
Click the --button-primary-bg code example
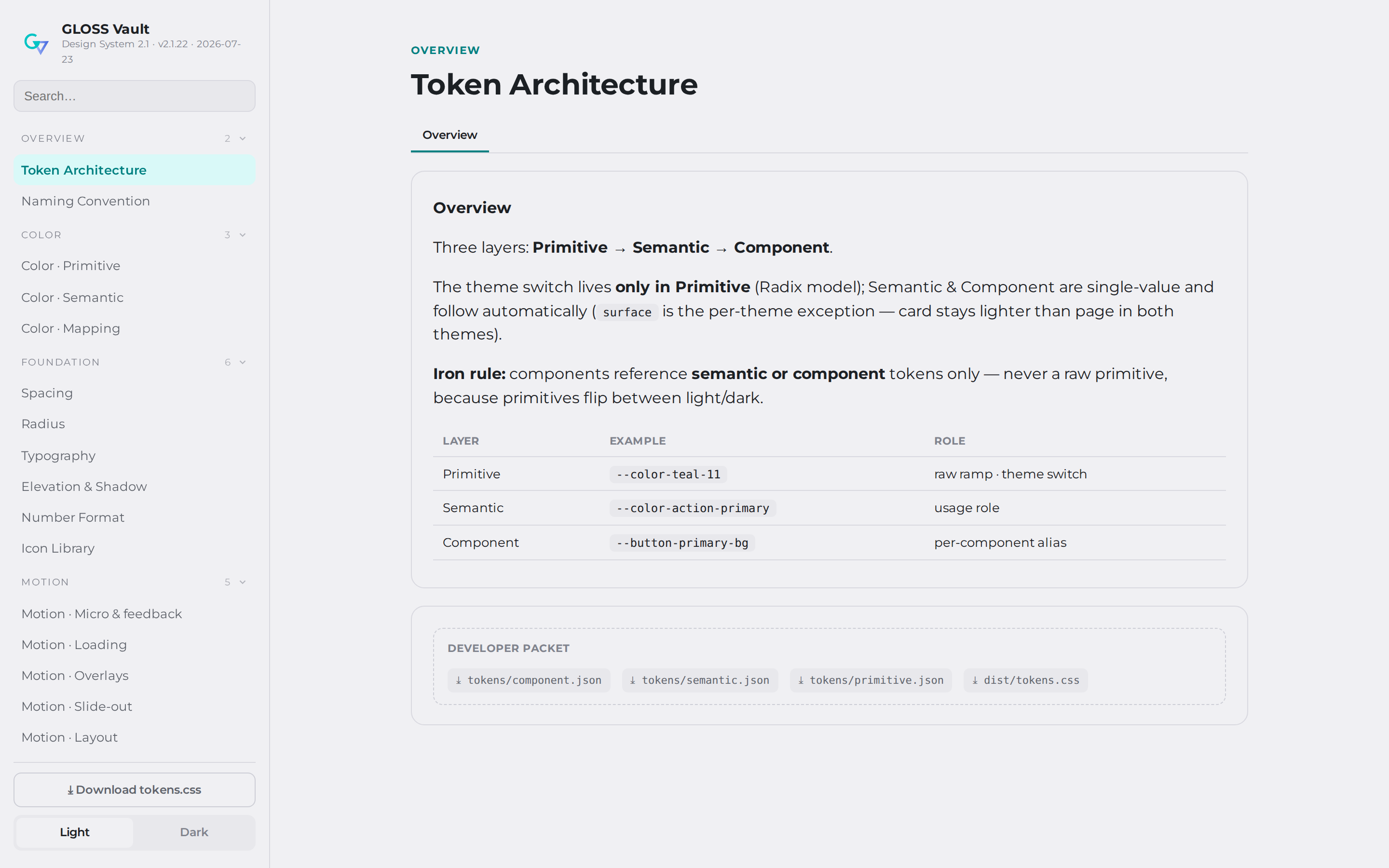click(x=682, y=543)
